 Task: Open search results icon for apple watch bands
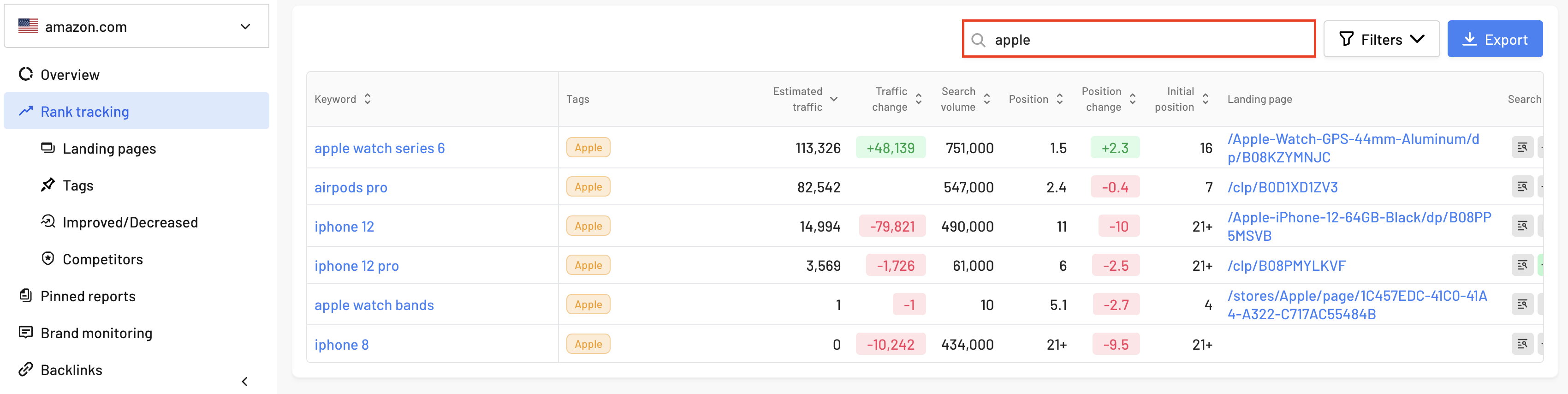click(x=1522, y=304)
